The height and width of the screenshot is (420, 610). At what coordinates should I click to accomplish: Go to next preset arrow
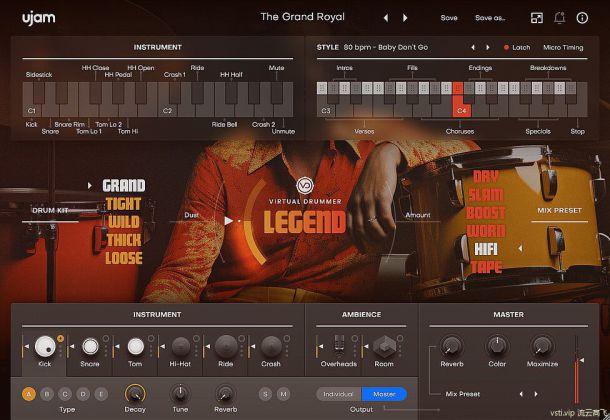pos(405,18)
